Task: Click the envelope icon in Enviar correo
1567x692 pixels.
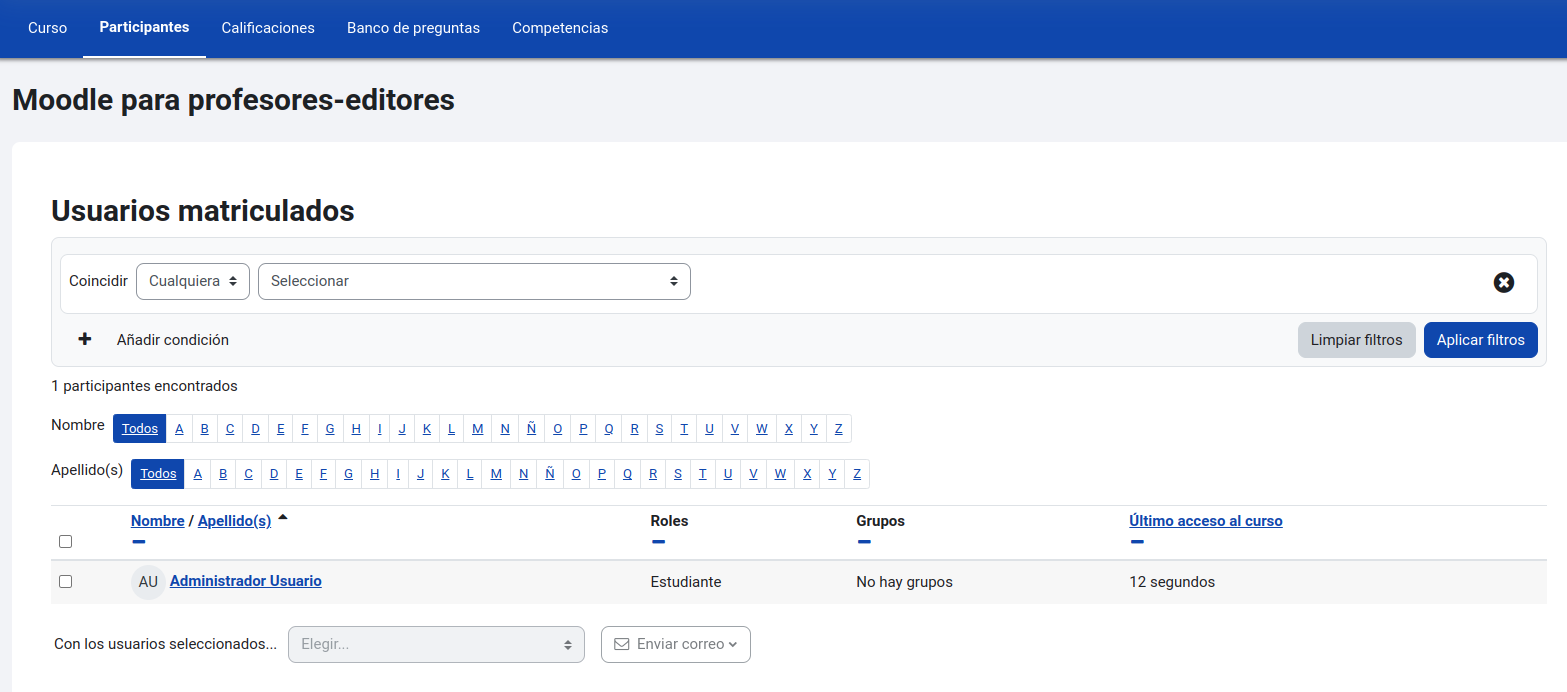Action: [x=621, y=644]
